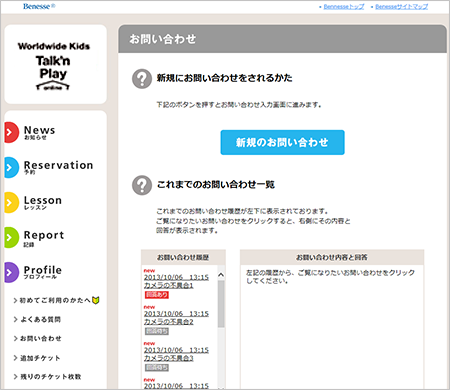
Task: Click the Talk'n Play logo
Action: point(53,66)
